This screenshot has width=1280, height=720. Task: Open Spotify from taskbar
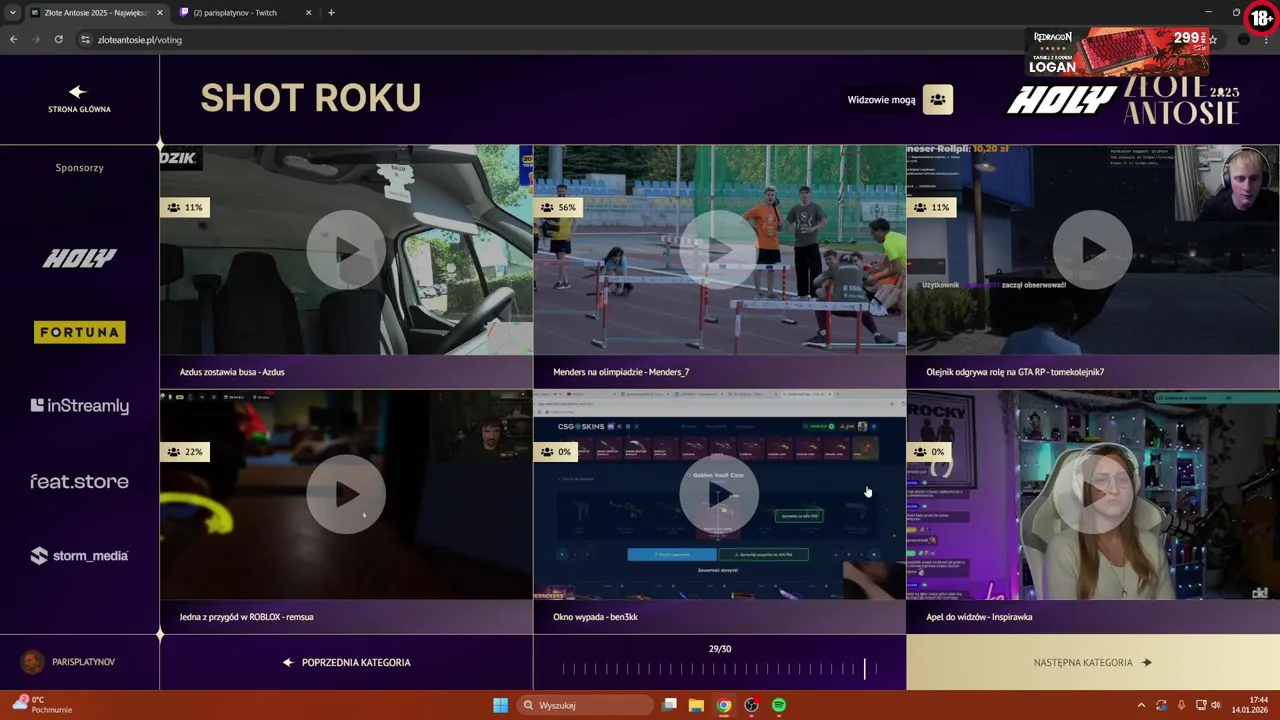tap(779, 705)
